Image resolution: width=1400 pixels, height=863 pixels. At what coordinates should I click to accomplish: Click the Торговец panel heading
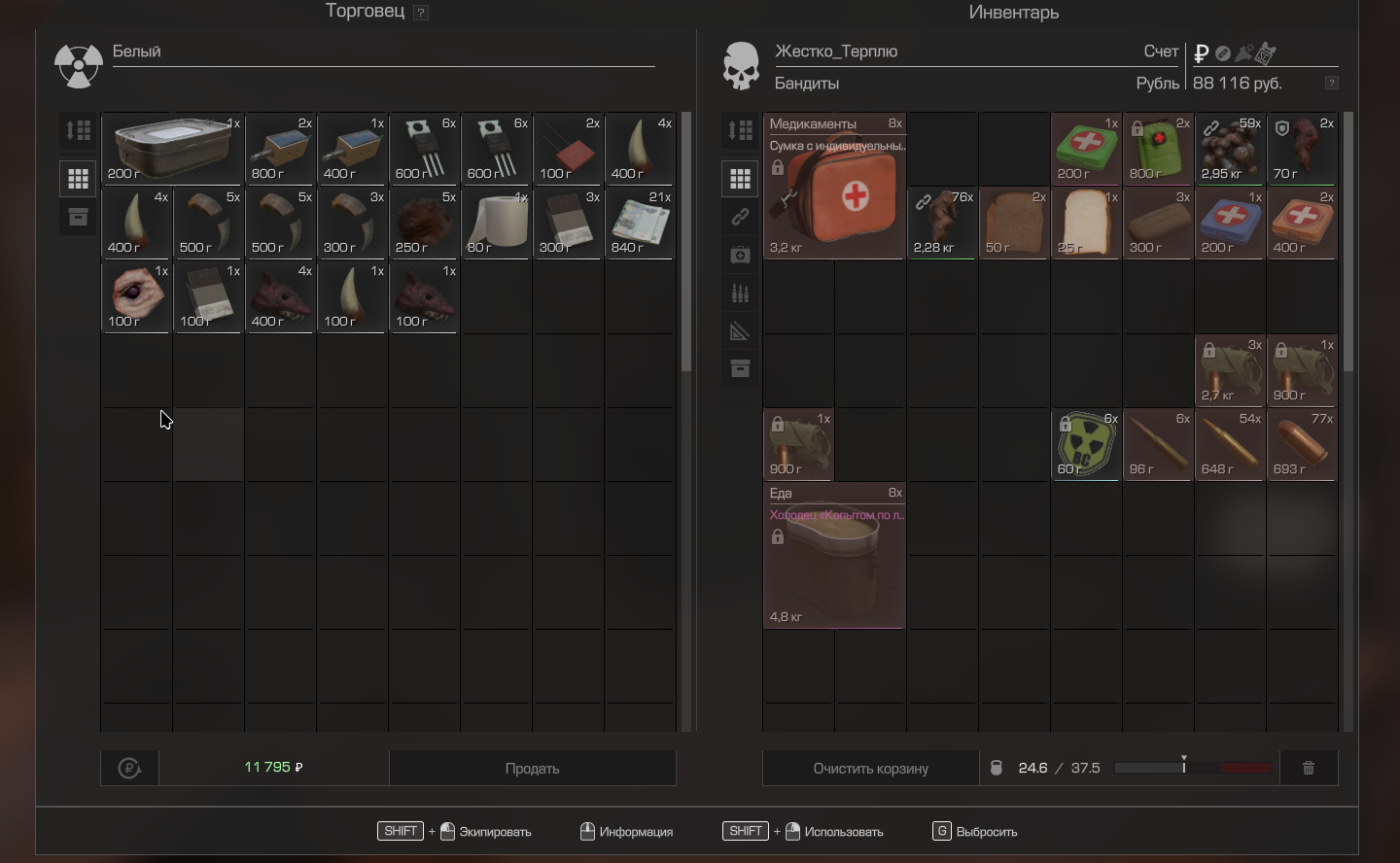tap(365, 12)
